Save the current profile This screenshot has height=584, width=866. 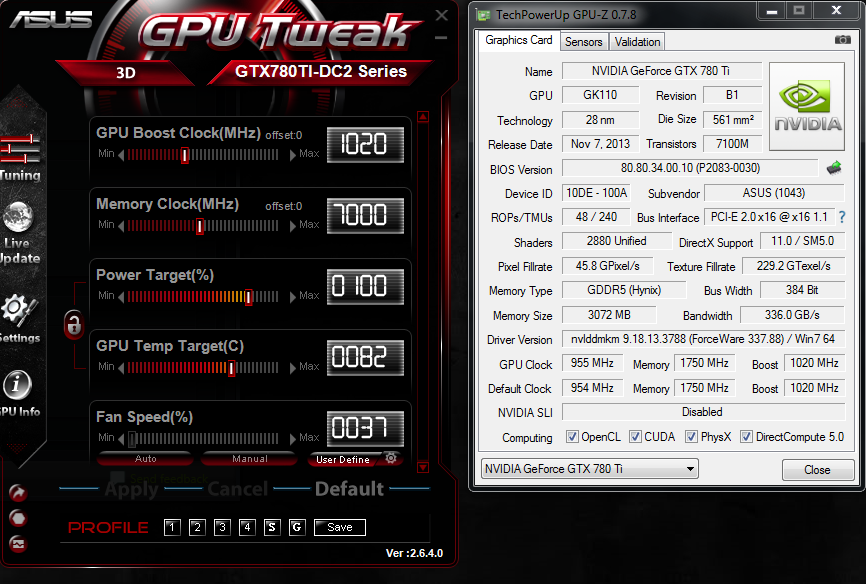point(340,527)
